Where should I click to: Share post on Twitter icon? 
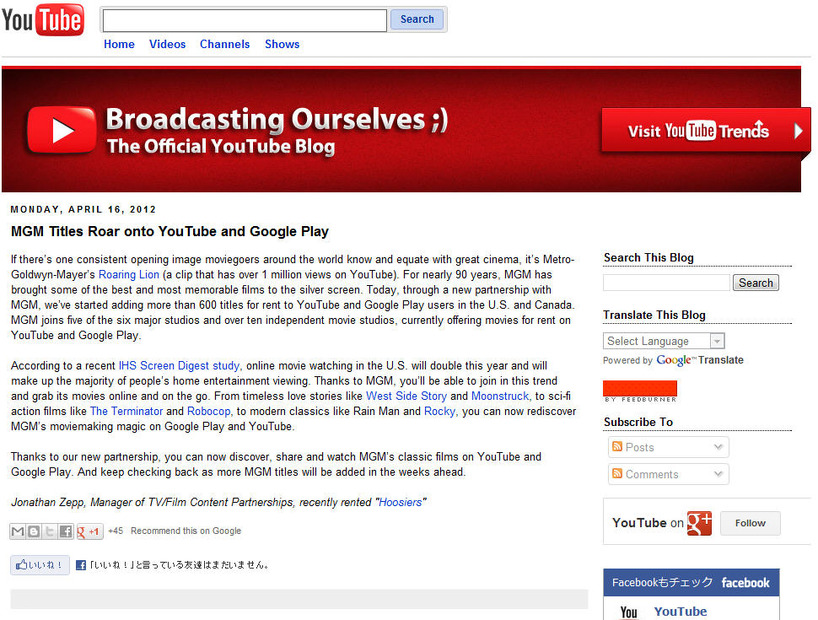click(x=50, y=531)
